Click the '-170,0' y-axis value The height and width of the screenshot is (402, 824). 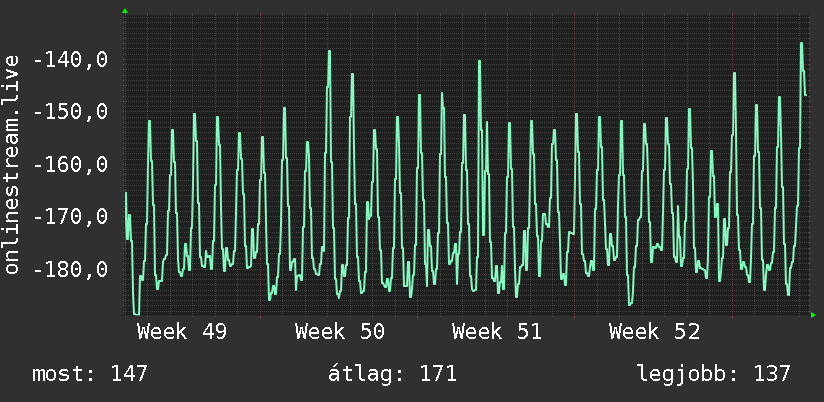(x=70, y=217)
